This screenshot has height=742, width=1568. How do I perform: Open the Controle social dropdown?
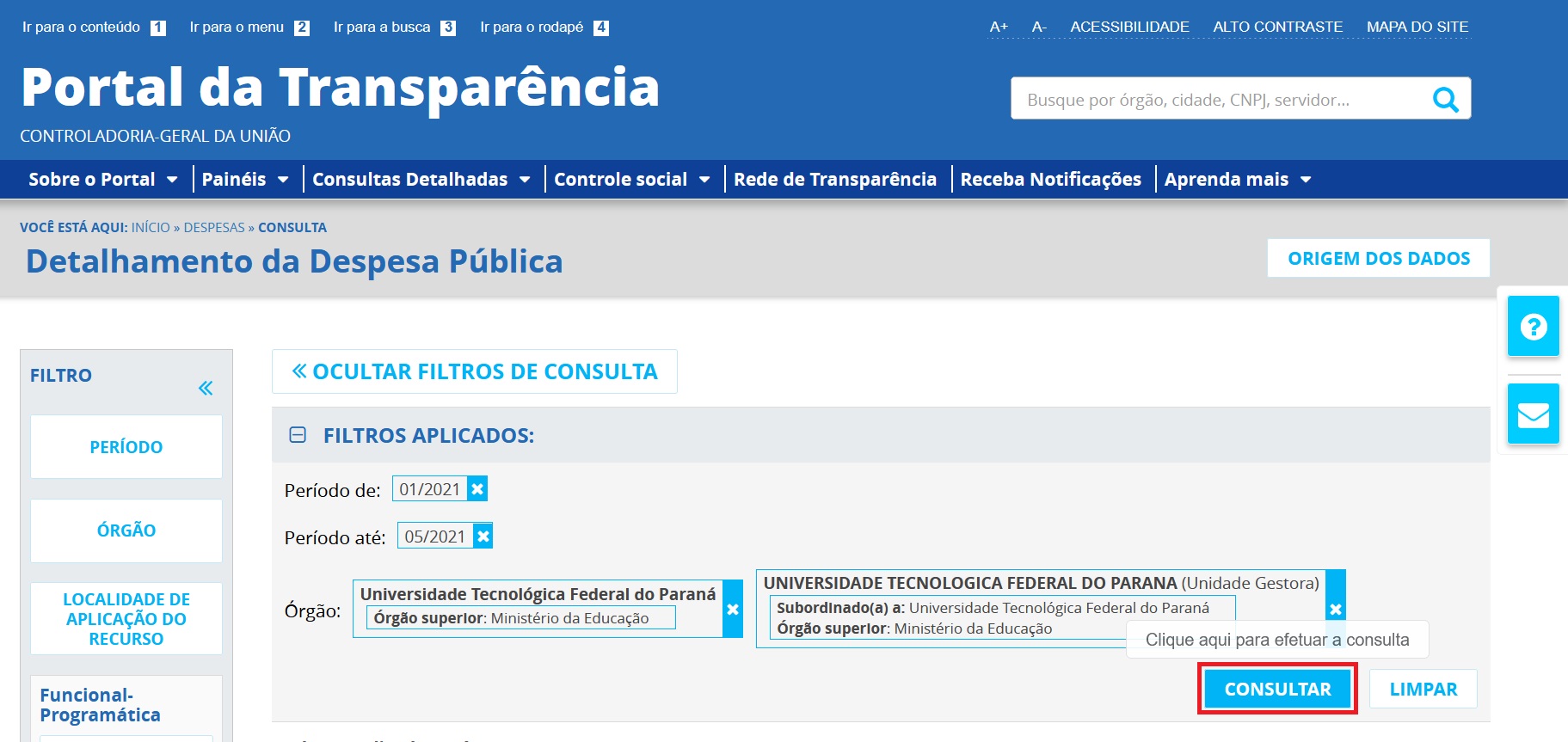click(632, 180)
